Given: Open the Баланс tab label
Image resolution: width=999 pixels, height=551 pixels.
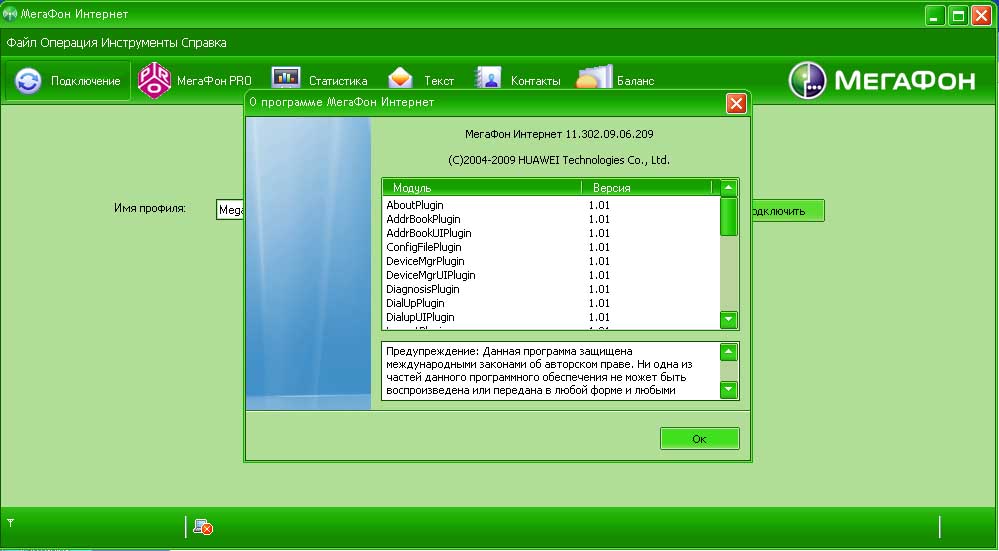Looking at the screenshot, I should (635, 81).
